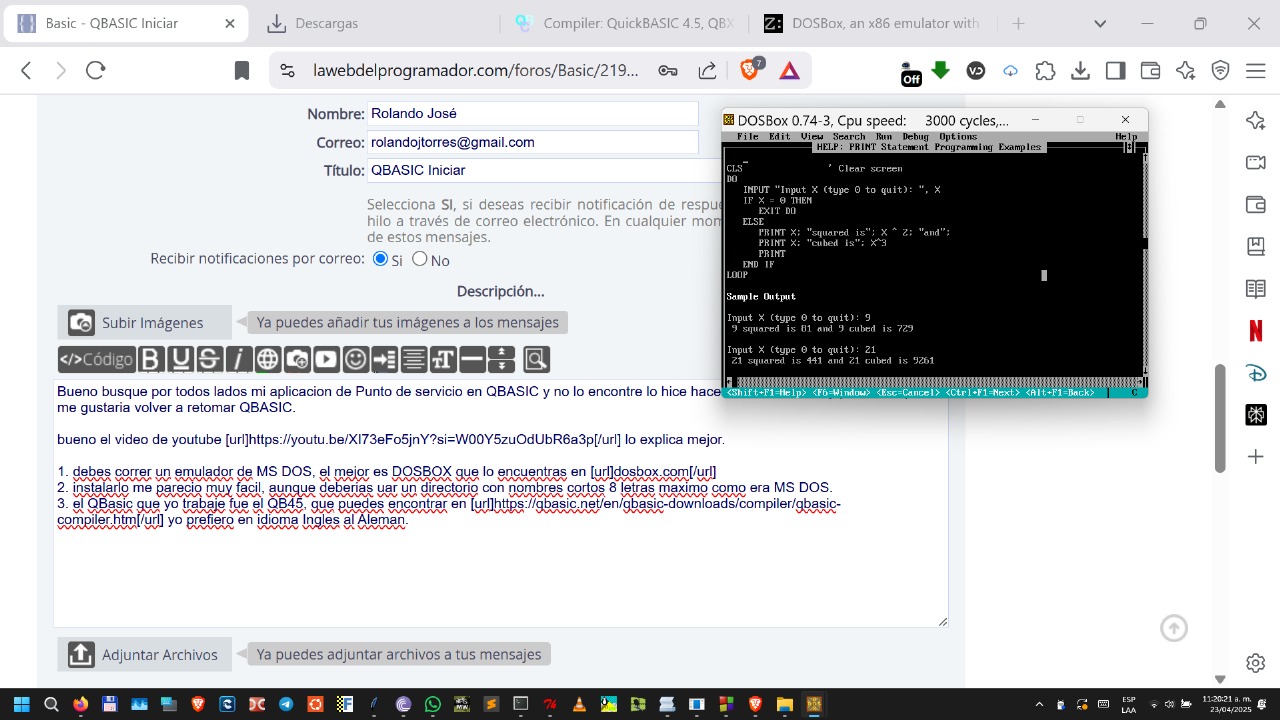Click Adjuntar Archivos button
The image size is (1280, 720).
pos(144,654)
